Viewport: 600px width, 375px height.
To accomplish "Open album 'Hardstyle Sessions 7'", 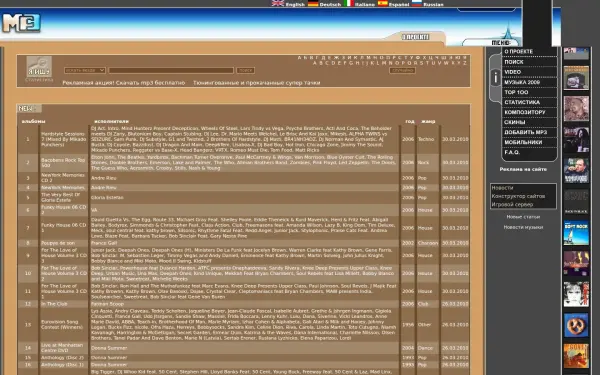I will (64, 139).
